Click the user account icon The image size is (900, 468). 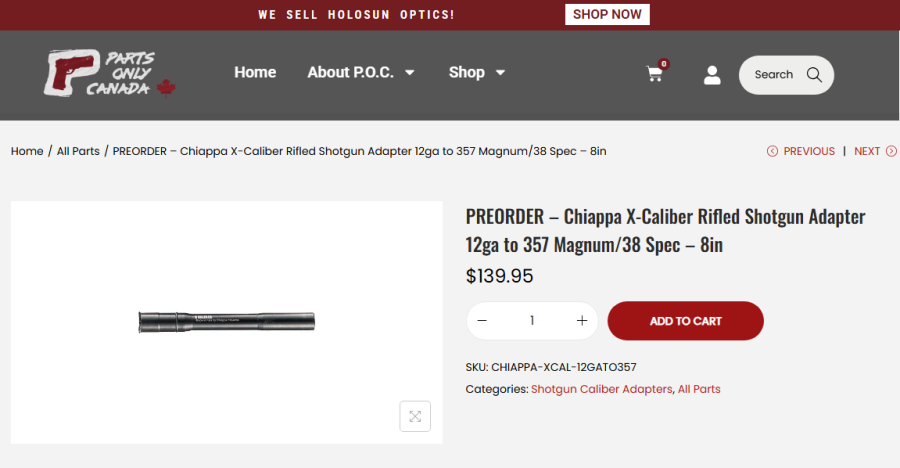click(x=712, y=75)
